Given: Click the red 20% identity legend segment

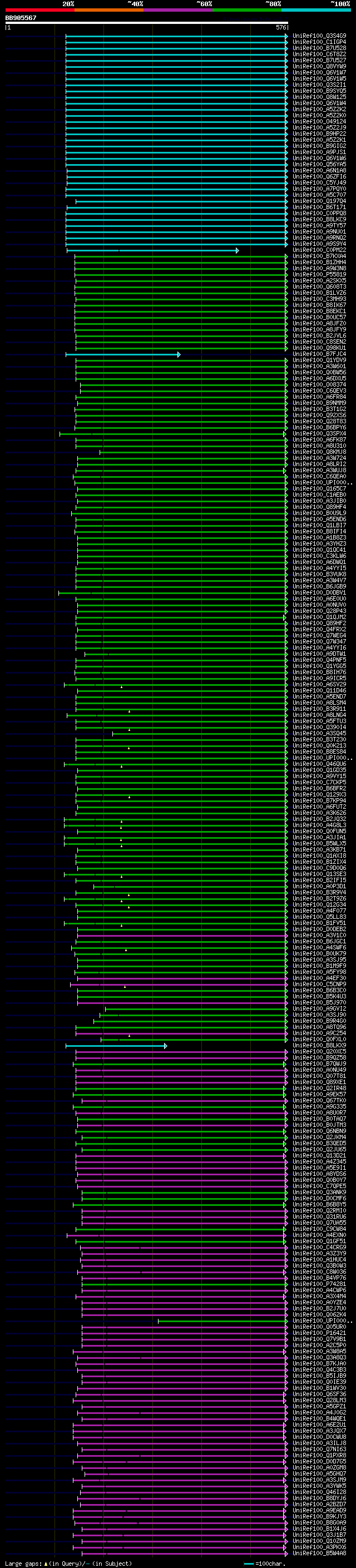Looking at the screenshot, I should 39,10.
